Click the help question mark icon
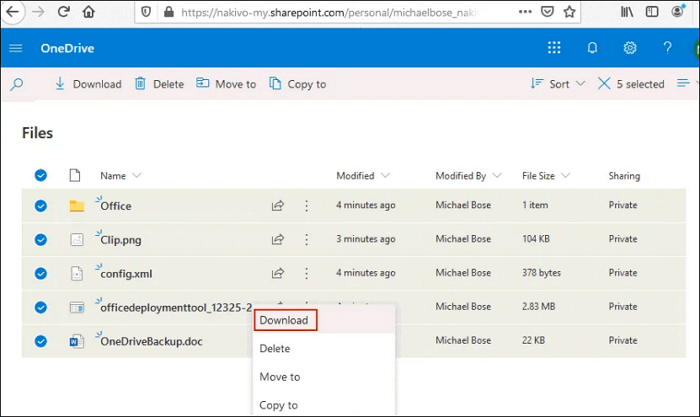The width and height of the screenshot is (700, 417). 668,48
